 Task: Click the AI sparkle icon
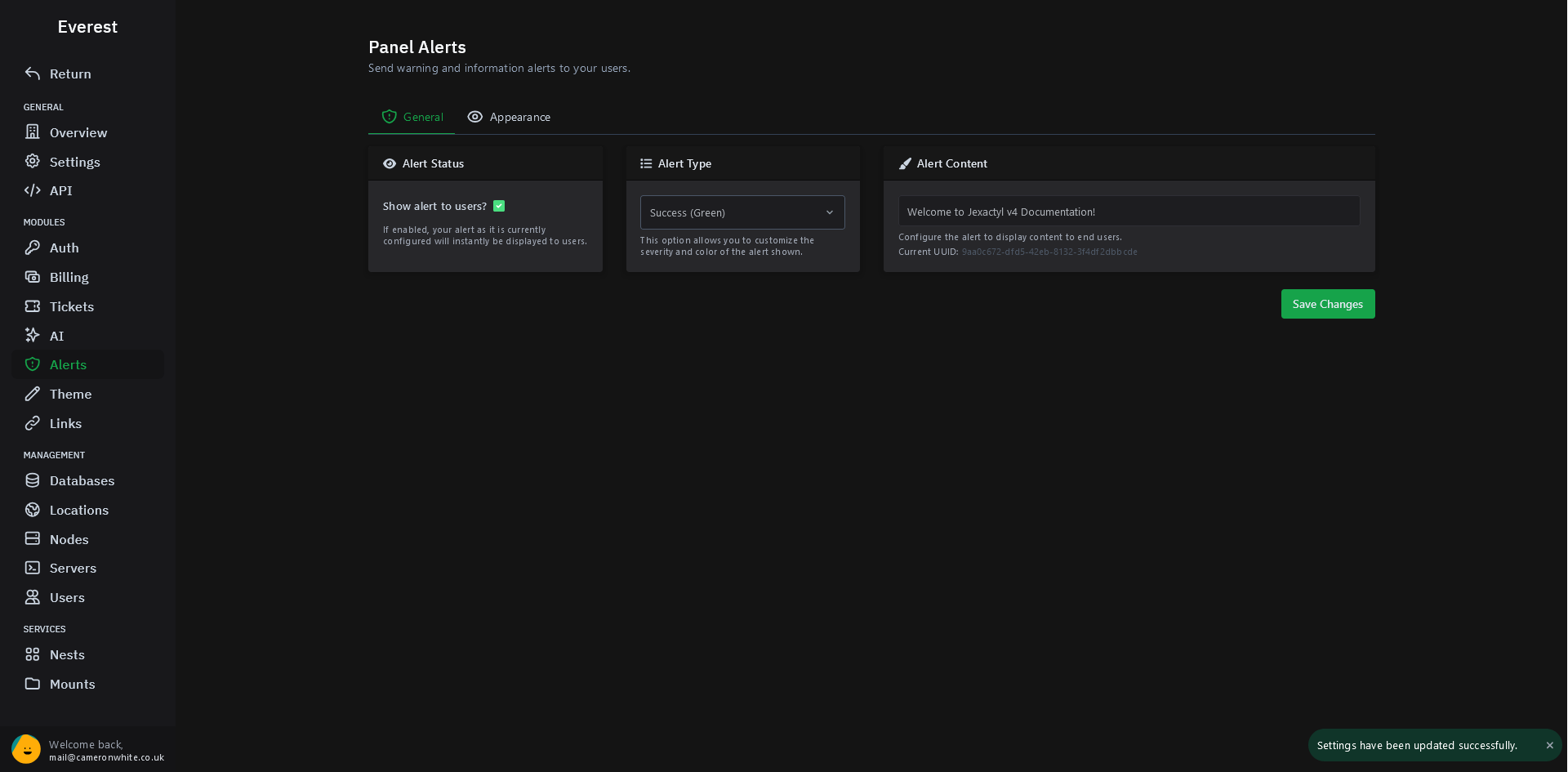(x=33, y=335)
